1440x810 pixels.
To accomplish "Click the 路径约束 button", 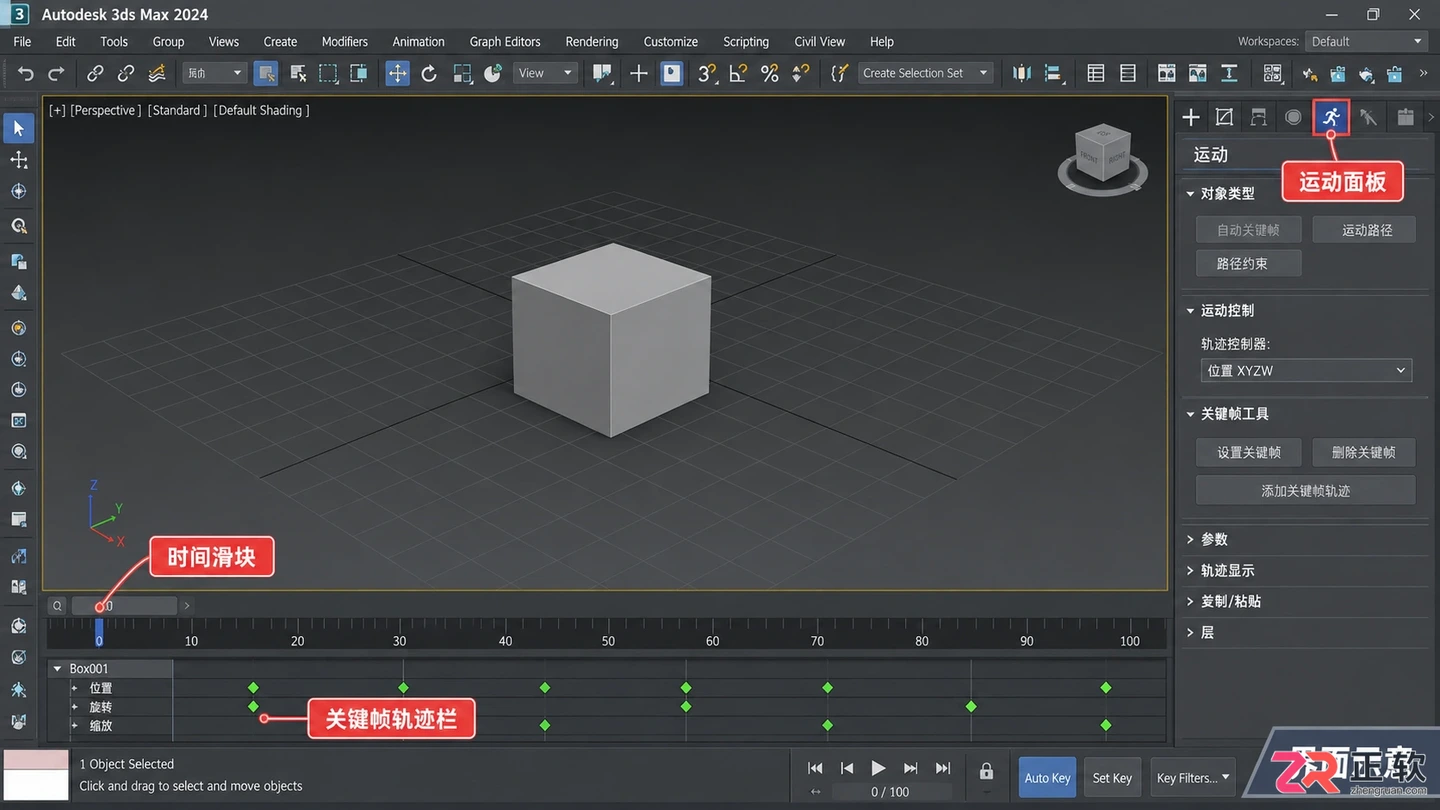I will (x=1248, y=264).
